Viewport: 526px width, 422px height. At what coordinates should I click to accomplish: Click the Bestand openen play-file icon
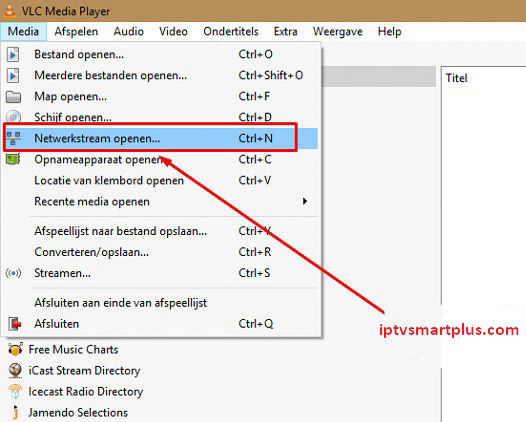(x=13, y=54)
